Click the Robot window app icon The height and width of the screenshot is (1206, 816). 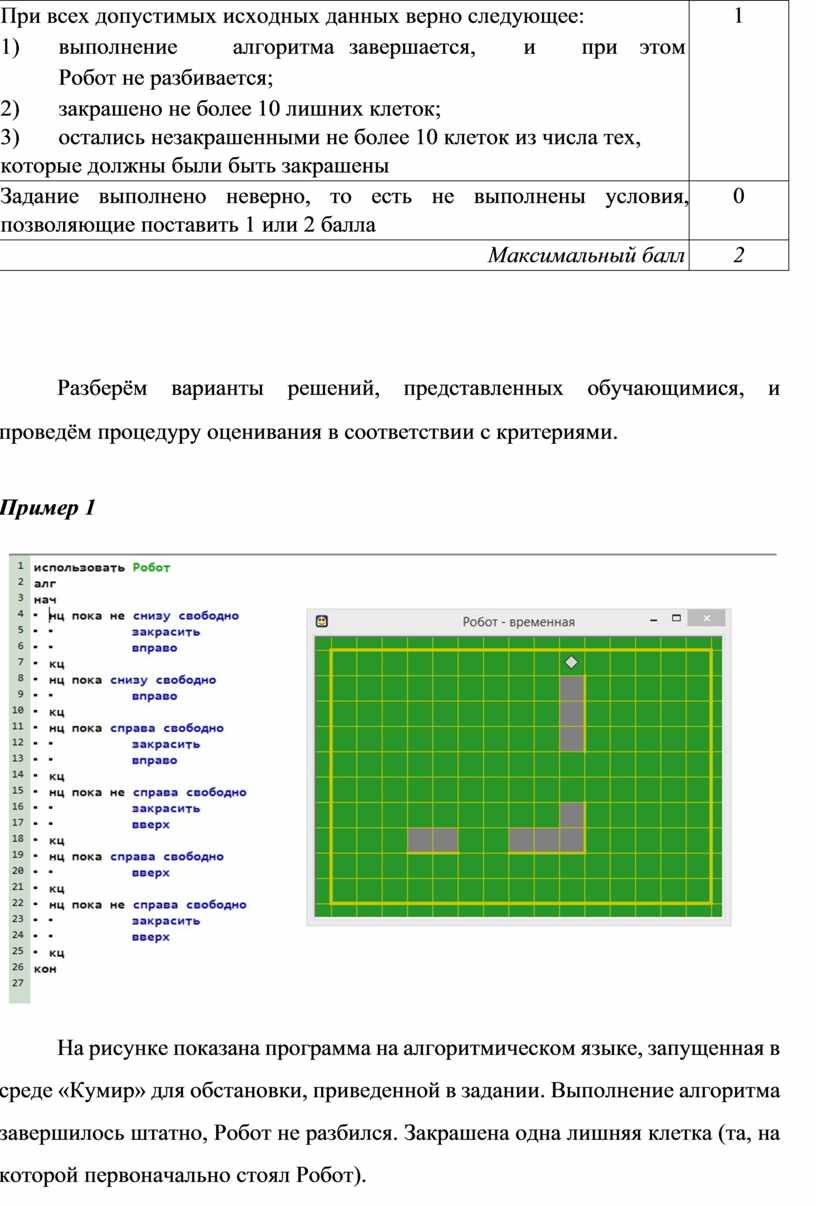[x=322, y=621]
